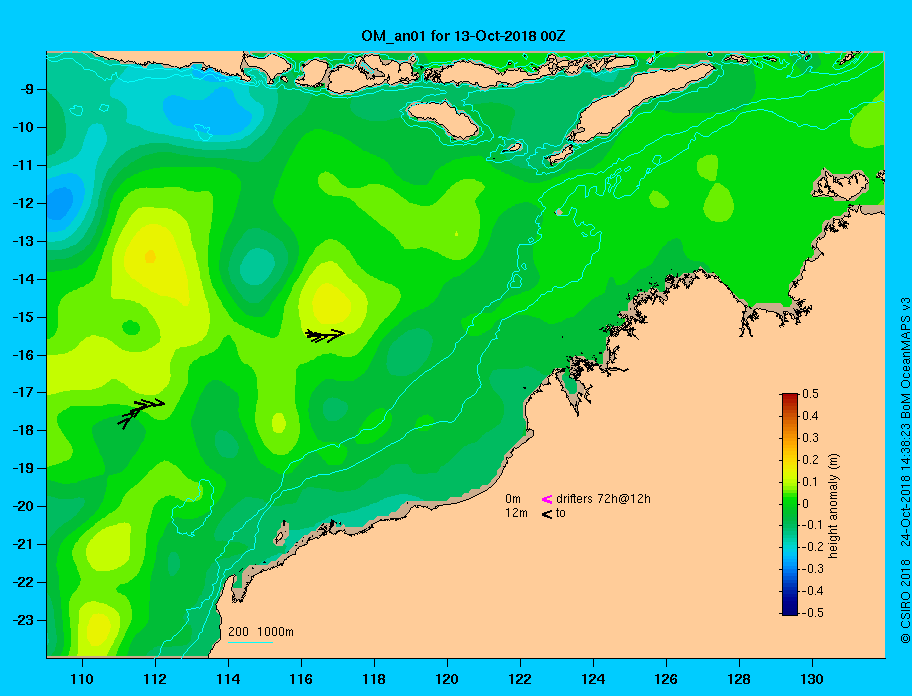Click the longitude axis label '118'
This screenshot has width=912, height=696.
pos(374,679)
